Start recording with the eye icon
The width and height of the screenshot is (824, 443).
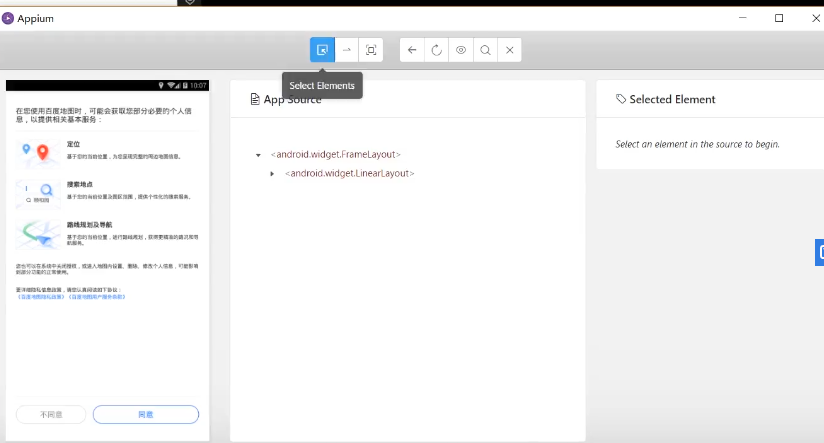pyautogui.click(x=461, y=50)
